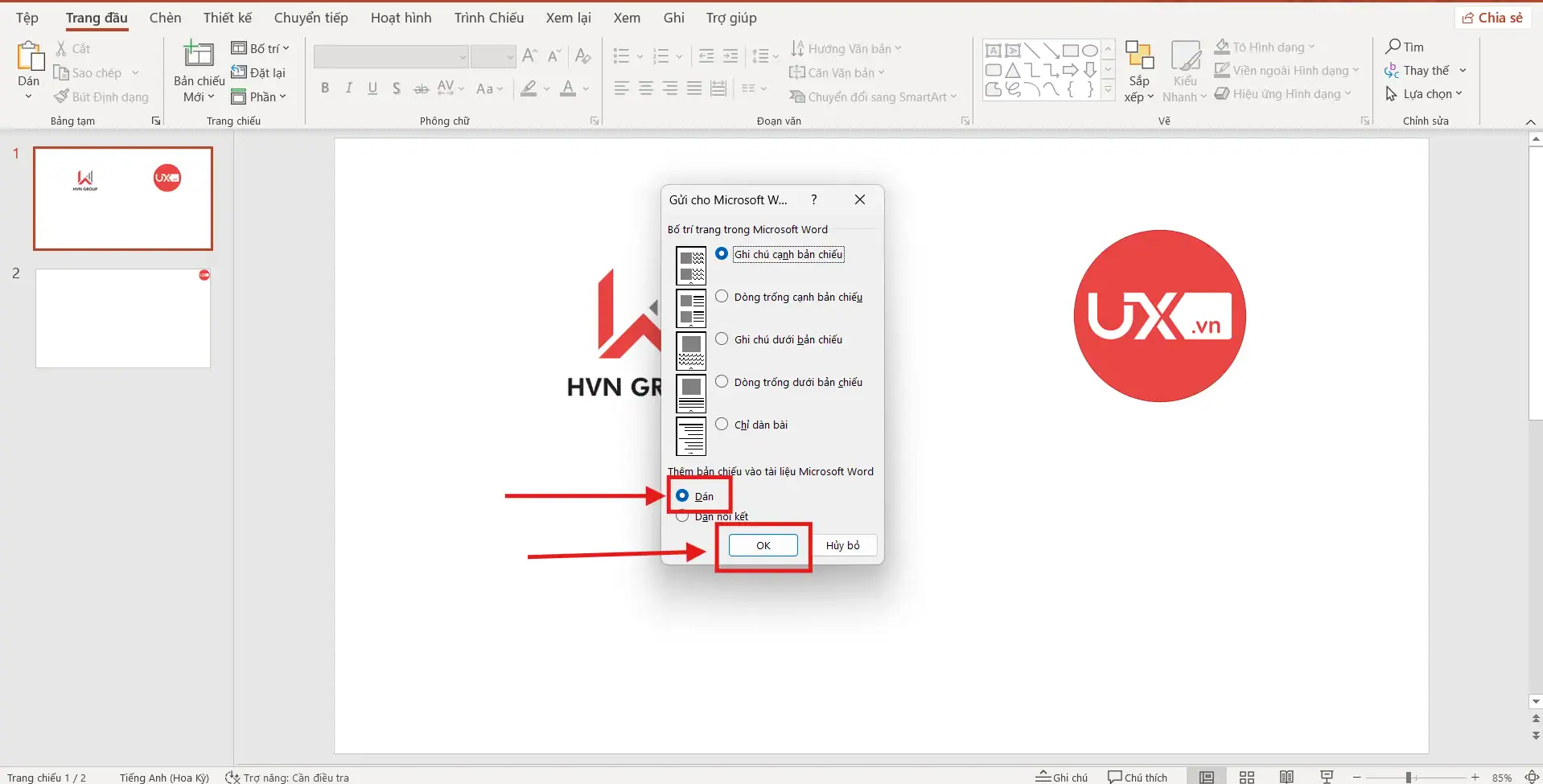Screen dimensions: 1543x784
Task: Click the Italic formatting icon
Action: pos(348,88)
